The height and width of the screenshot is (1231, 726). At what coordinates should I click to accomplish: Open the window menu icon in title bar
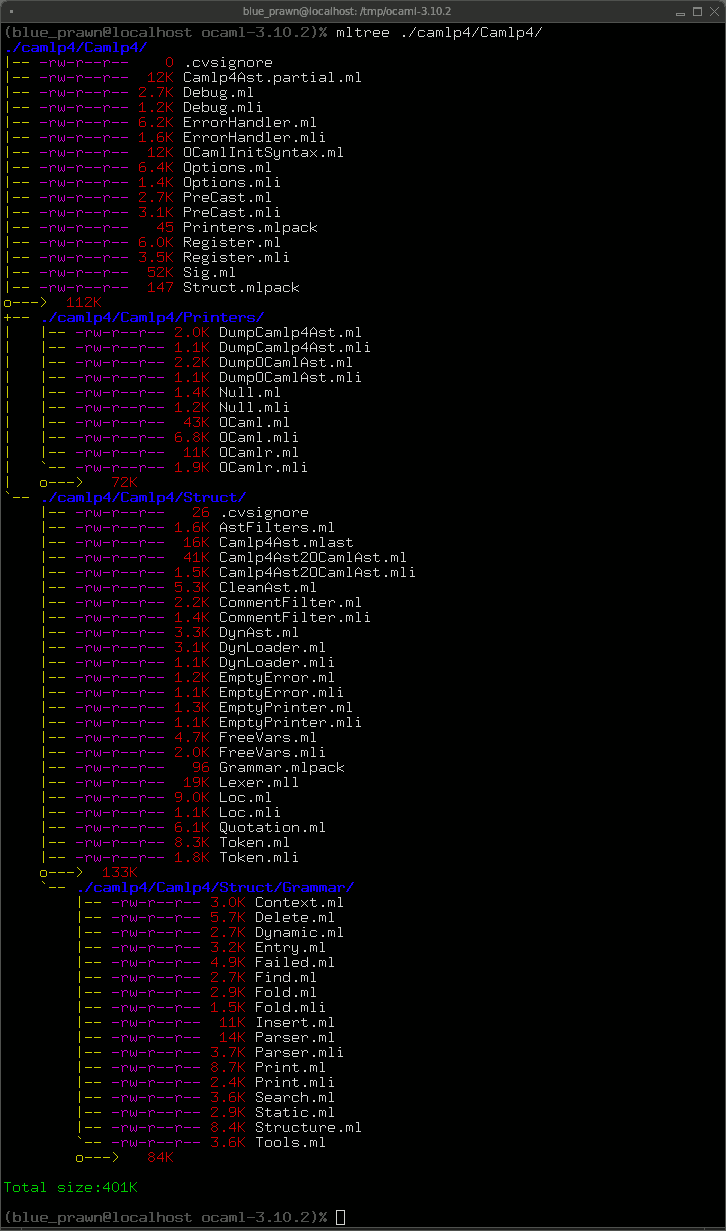click(11, 11)
